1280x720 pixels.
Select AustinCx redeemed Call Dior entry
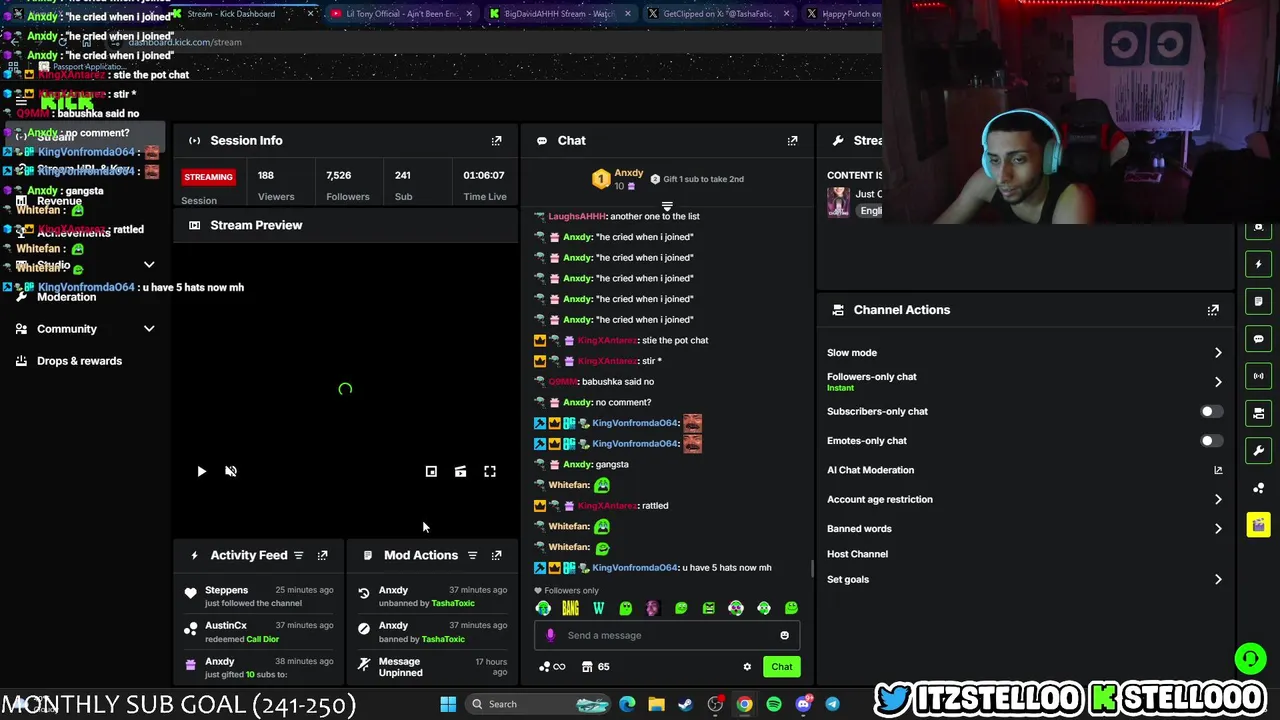[x=259, y=632]
